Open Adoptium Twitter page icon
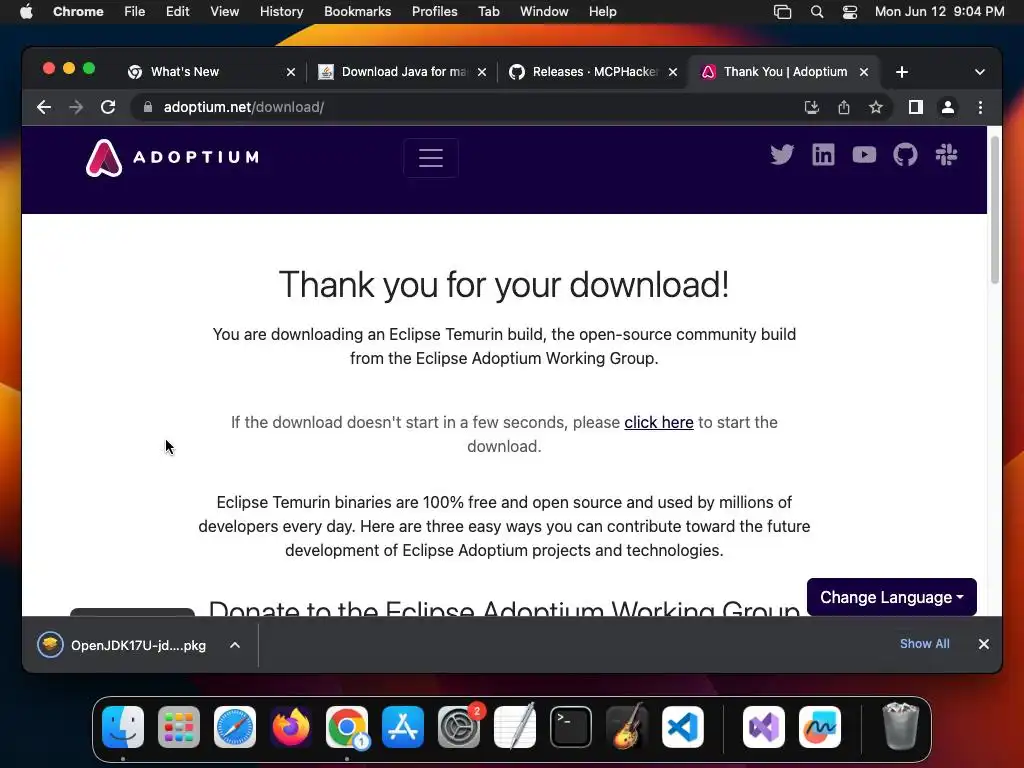 782,155
